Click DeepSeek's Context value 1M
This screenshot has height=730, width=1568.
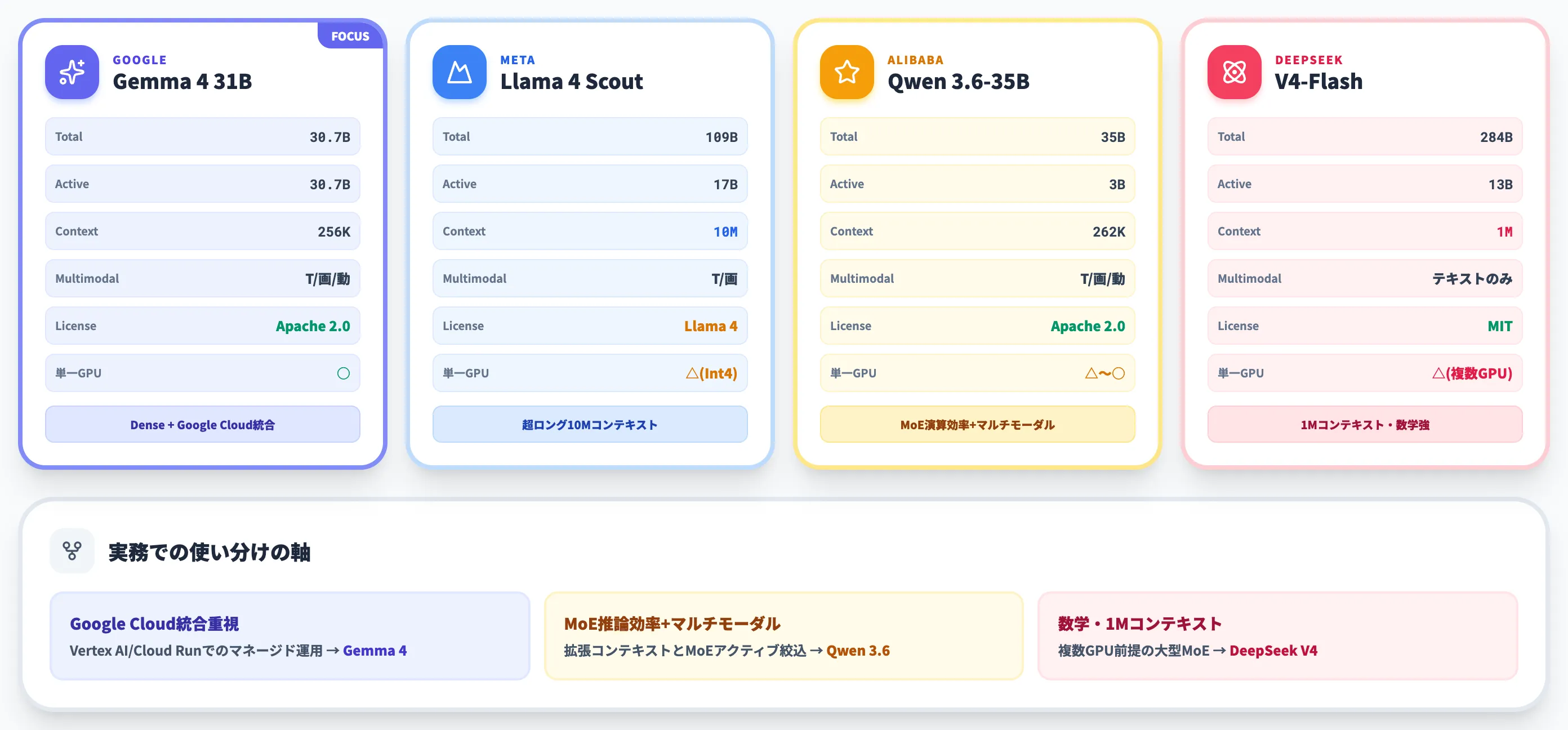coord(1505,232)
